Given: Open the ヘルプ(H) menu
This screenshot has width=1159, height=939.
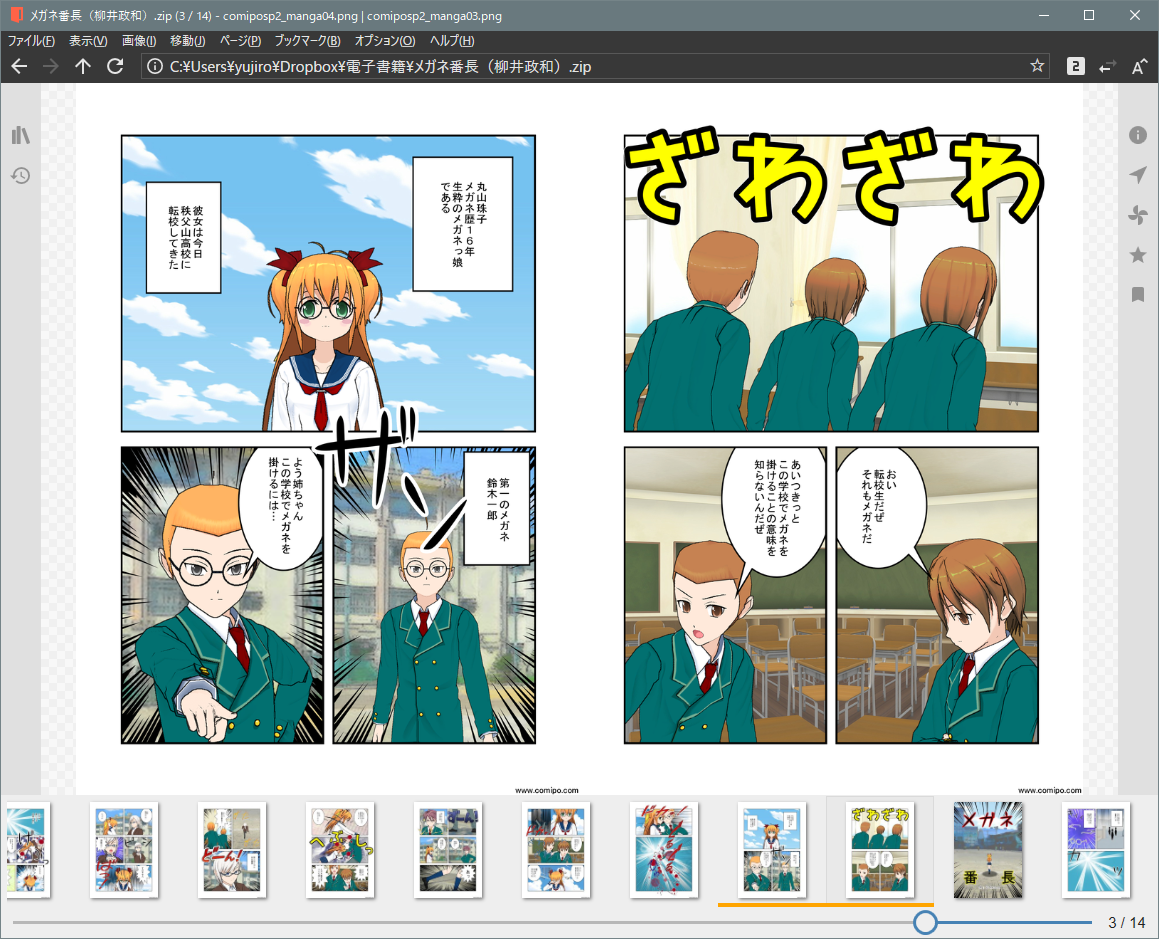Looking at the screenshot, I should tap(452, 41).
